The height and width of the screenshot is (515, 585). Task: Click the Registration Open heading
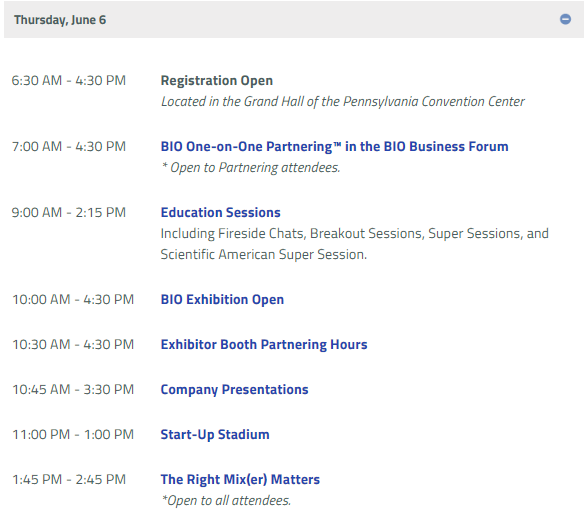pos(216,81)
